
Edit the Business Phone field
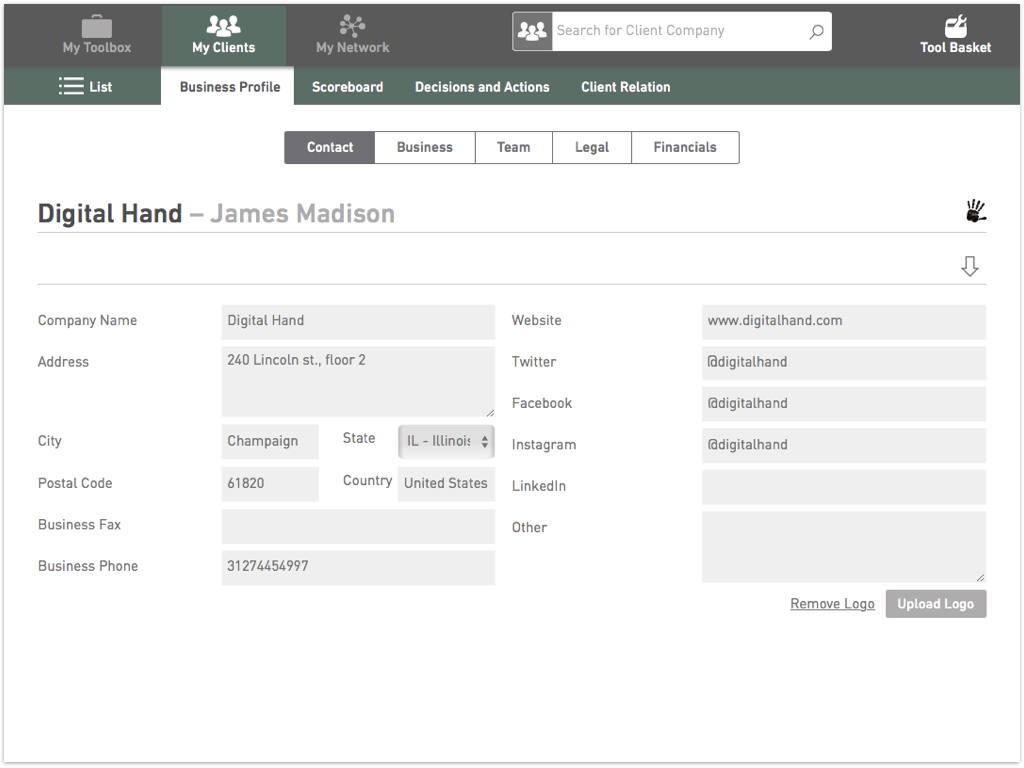click(x=358, y=568)
